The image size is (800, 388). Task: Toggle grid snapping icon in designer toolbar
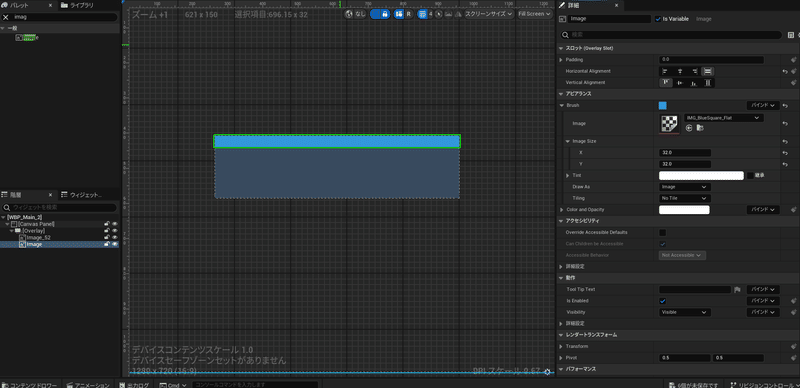pos(422,14)
